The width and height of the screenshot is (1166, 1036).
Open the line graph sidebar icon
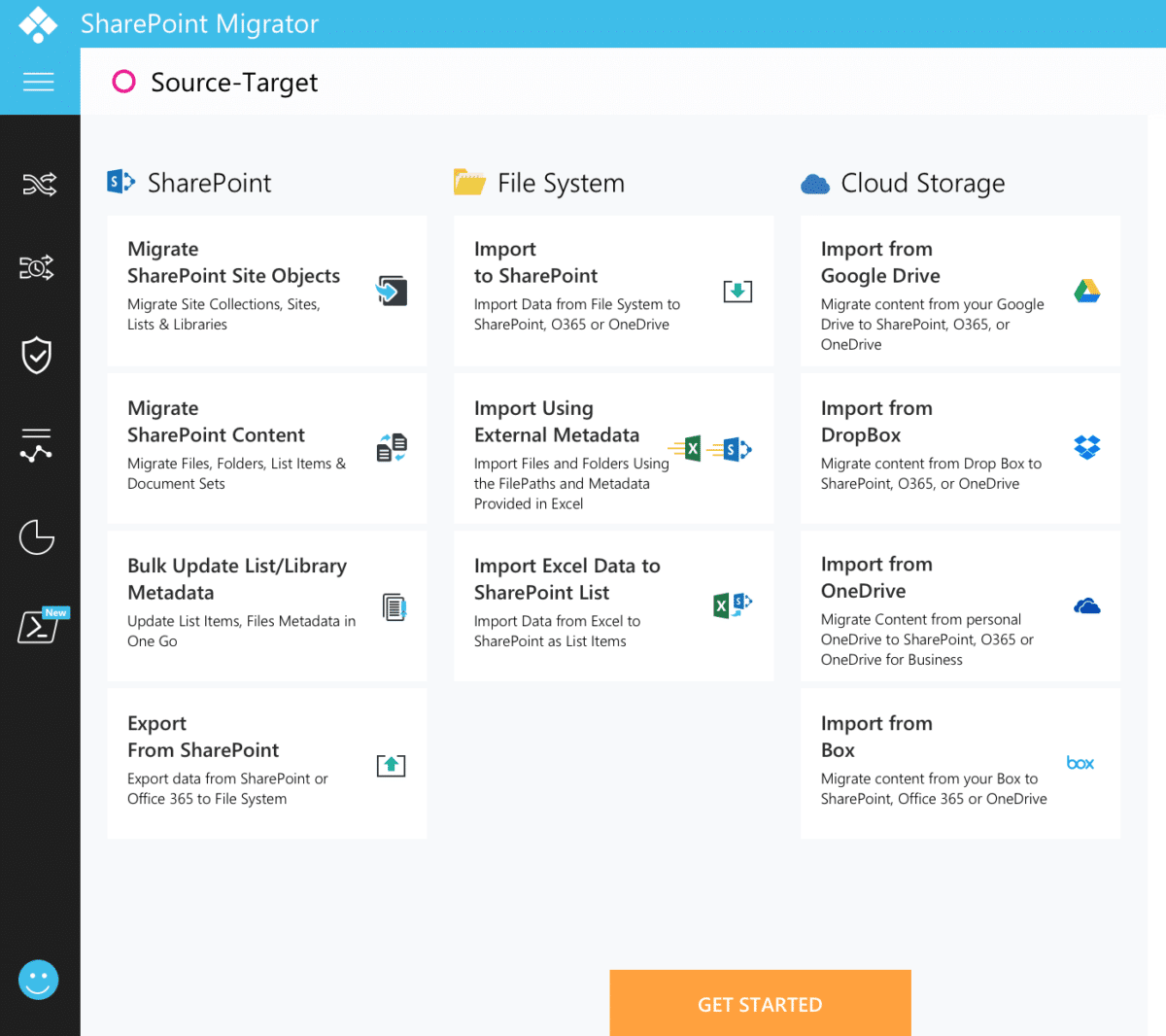click(37, 444)
